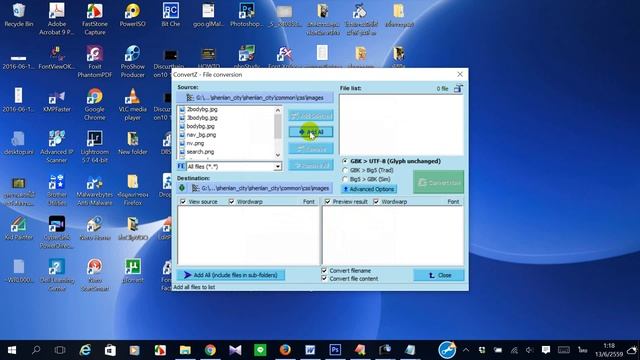Click Add All (include files in sub-folders)

231,275
